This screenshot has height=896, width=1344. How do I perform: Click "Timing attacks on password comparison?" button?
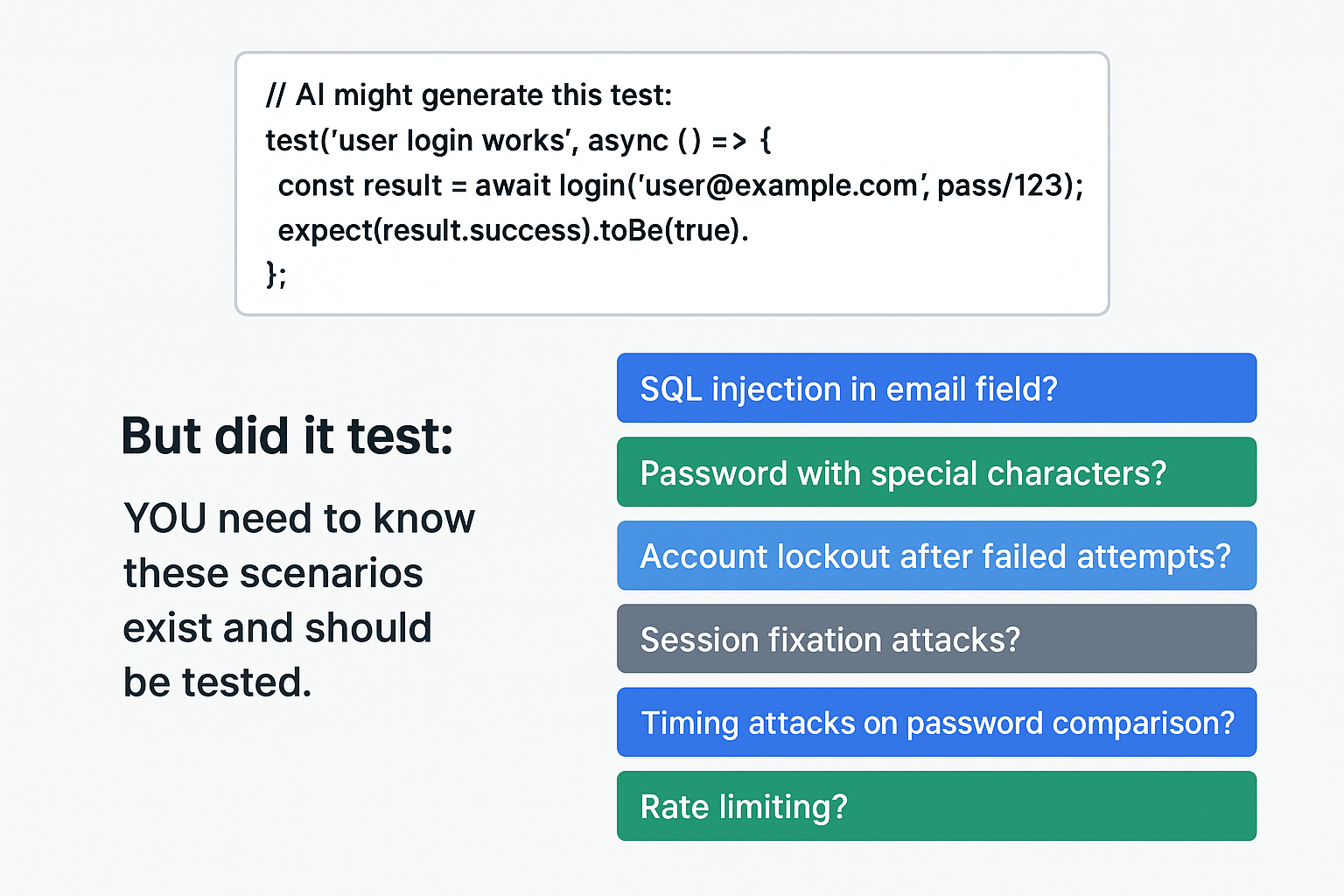pos(936,723)
